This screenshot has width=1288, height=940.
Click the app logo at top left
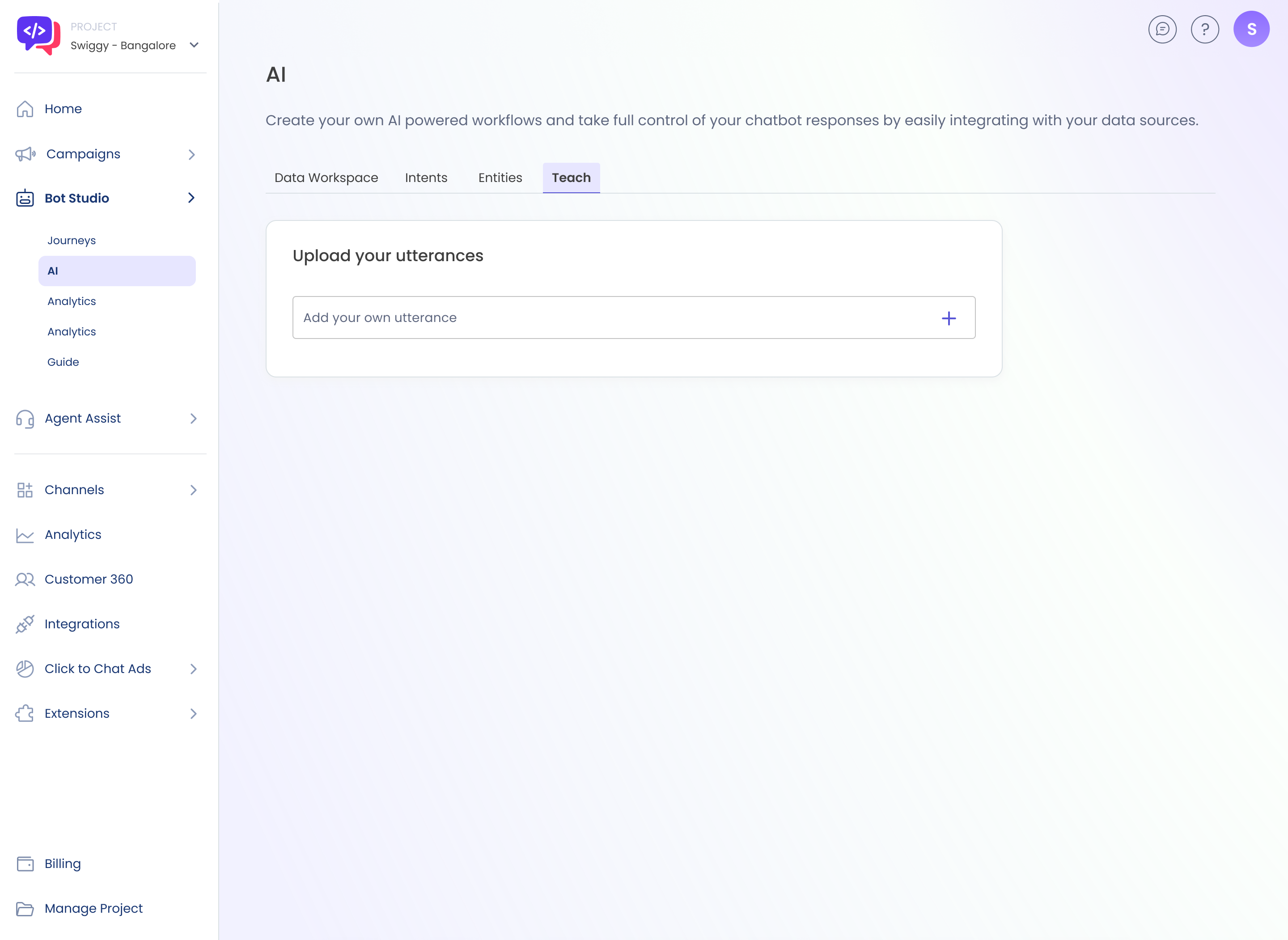click(x=38, y=35)
